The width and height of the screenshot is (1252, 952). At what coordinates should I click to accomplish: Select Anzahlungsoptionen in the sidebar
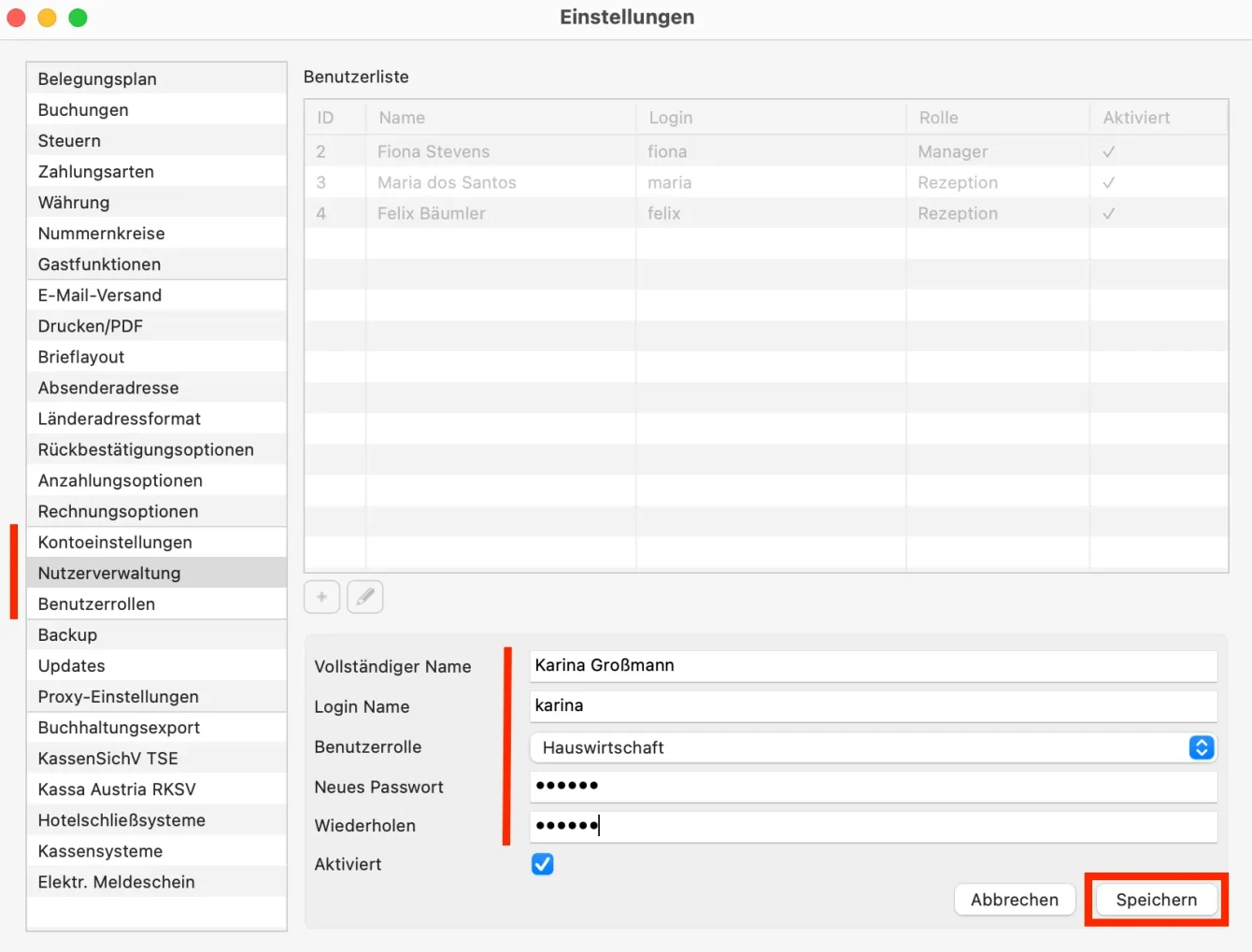point(157,479)
